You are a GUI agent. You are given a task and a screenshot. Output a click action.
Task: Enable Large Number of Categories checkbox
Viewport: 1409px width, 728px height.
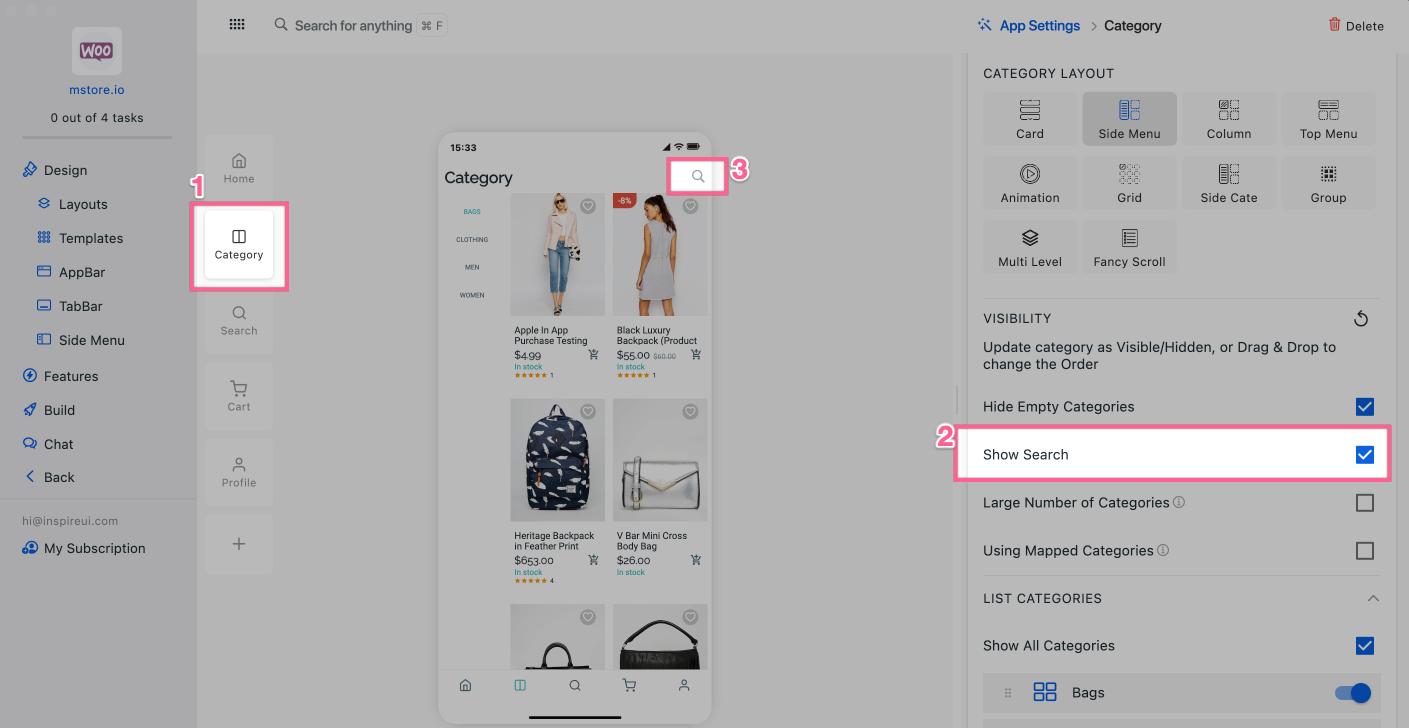click(1364, 503)
